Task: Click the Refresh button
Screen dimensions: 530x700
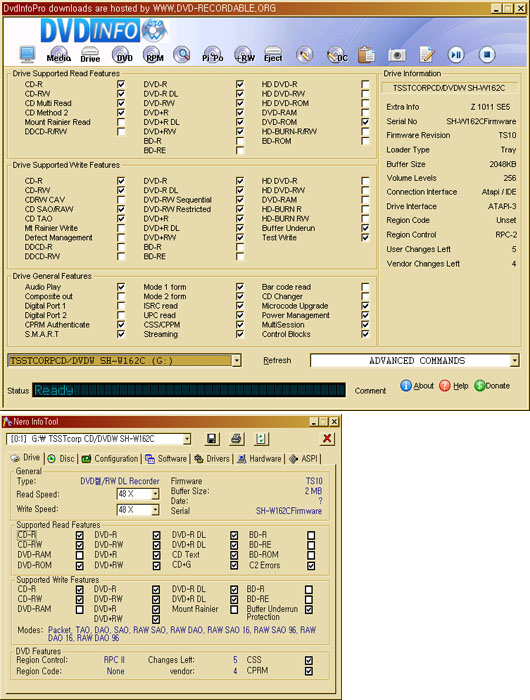Action: tap(277, 360)
